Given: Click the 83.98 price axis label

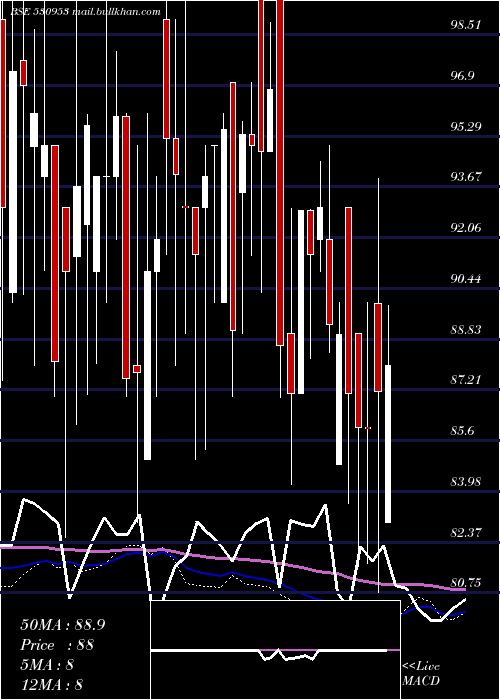Looking at the screenshot, I should [466, 482].
